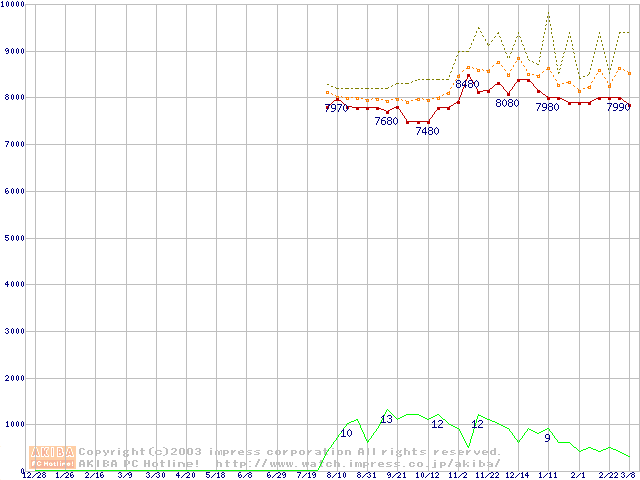This screenshot has width=640, height=480.
Task: Select the 8480 peak price label
Action: pyautogui.click(x=467, y=84)
